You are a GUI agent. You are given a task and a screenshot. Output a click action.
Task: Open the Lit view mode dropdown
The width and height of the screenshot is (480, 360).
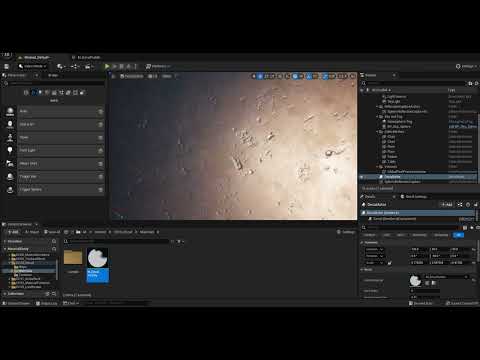pyautogui.click(x=153, y=76)
